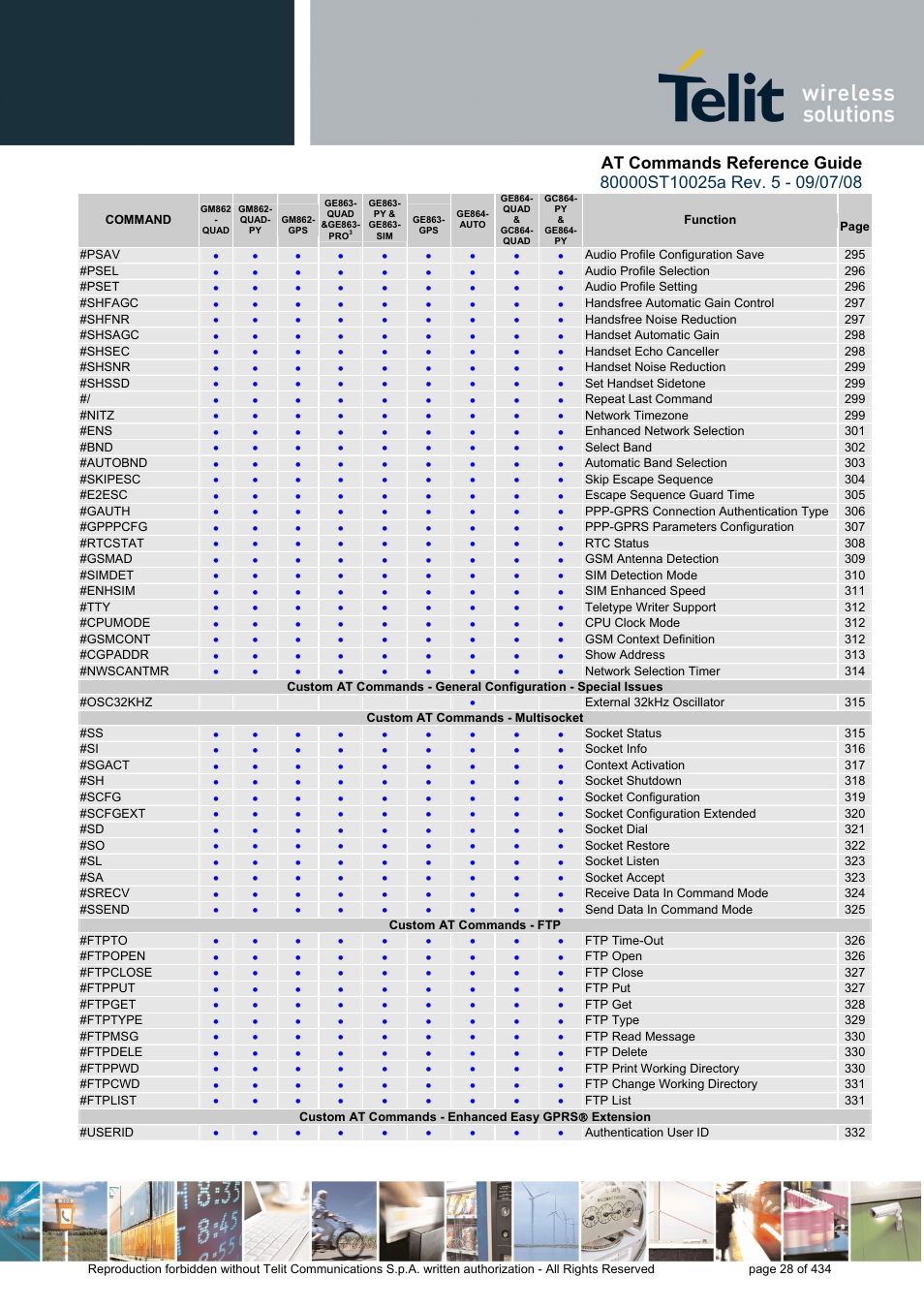Viewport: 924px width, 1309px height.
Task: Click 'Custom AT Commands - Multisocket' section heading
Action: (475, 718)
